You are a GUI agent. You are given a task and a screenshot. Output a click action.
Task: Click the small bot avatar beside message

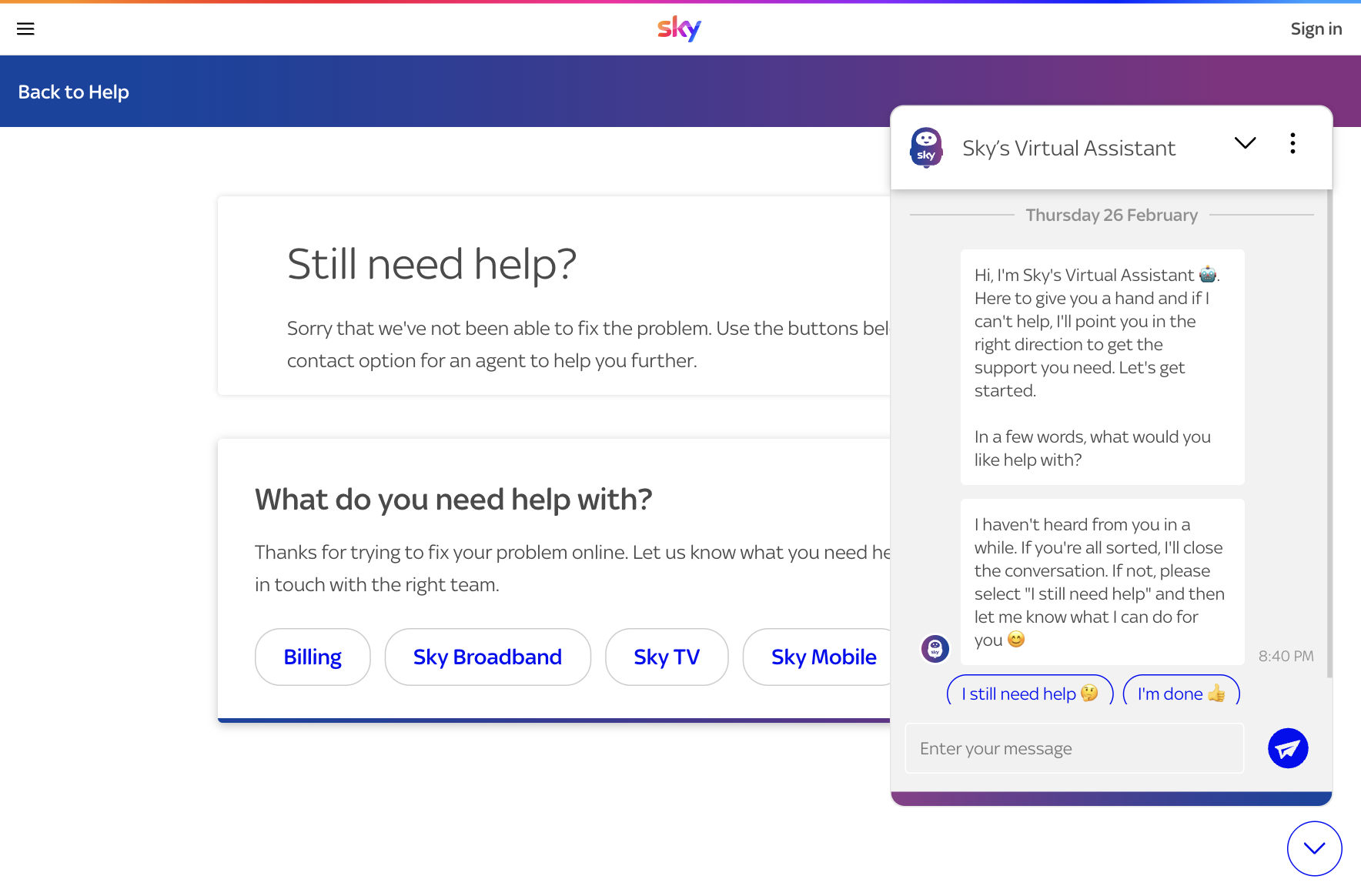[935, 648]
